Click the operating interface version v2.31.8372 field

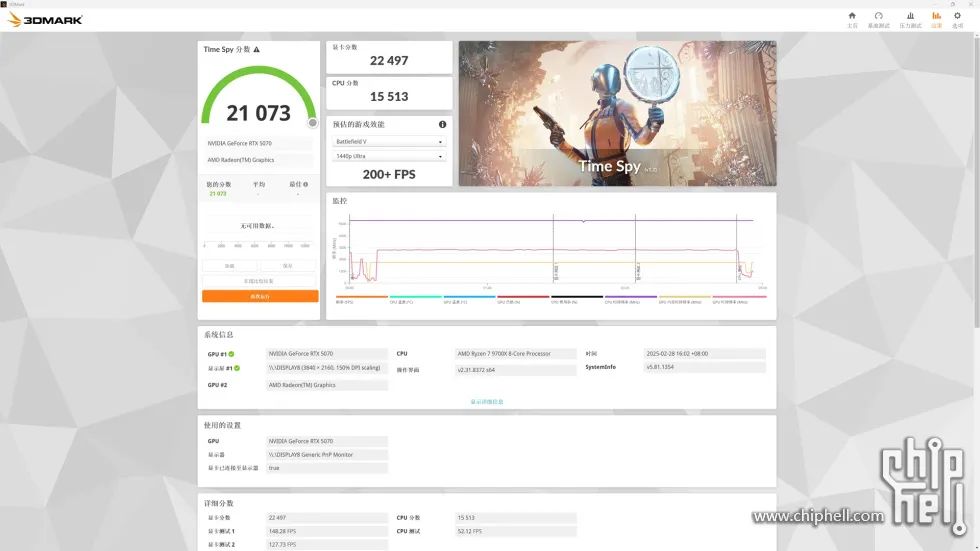pyautogui.click(x=516, y=370)
